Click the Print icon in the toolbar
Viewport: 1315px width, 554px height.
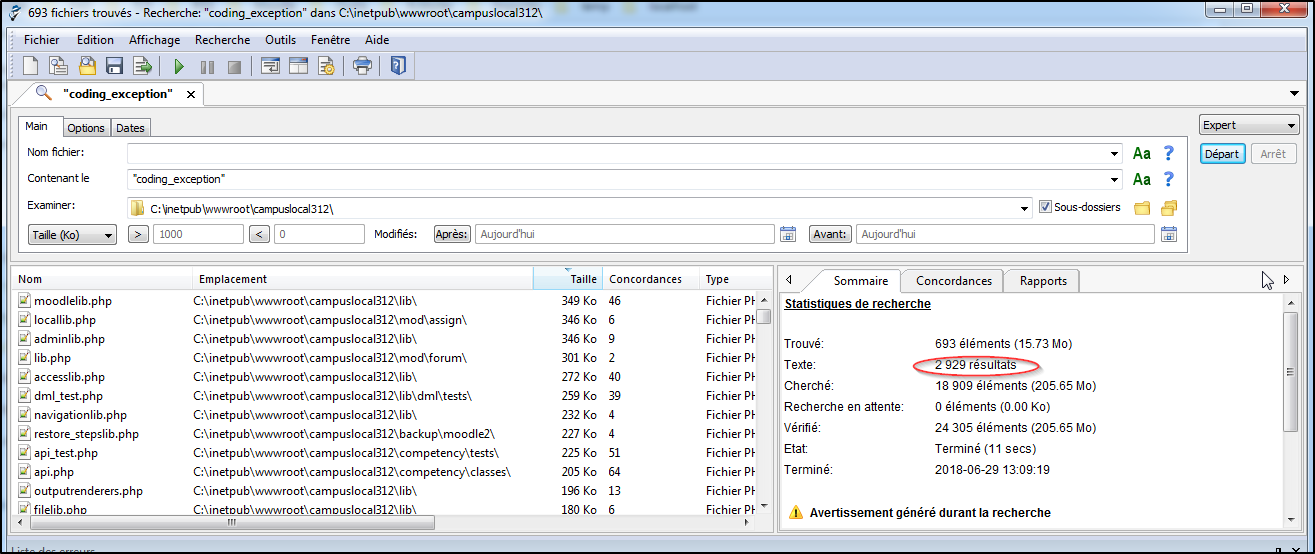(362, 67)
